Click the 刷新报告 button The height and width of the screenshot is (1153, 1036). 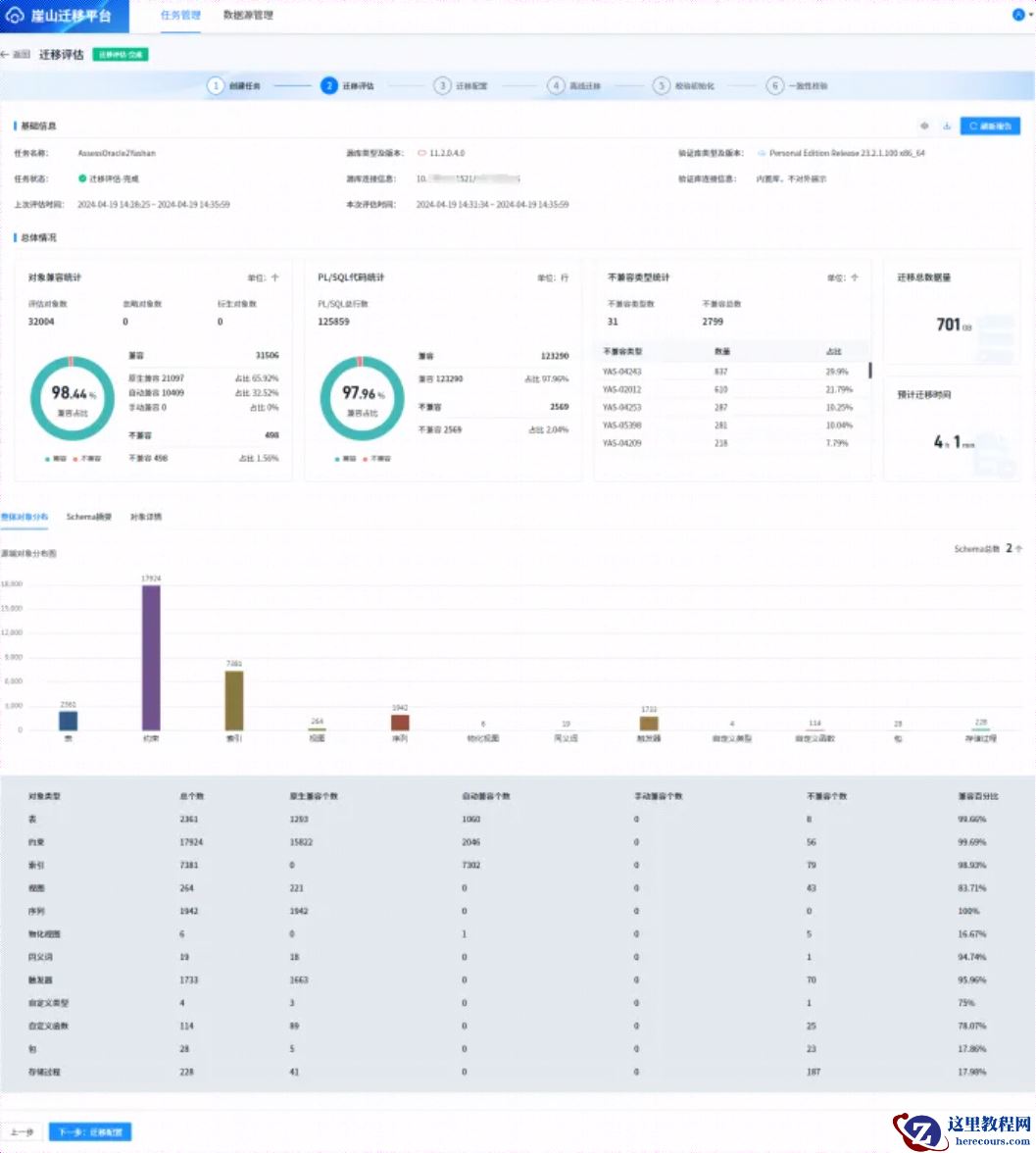(x=990, y=125)
